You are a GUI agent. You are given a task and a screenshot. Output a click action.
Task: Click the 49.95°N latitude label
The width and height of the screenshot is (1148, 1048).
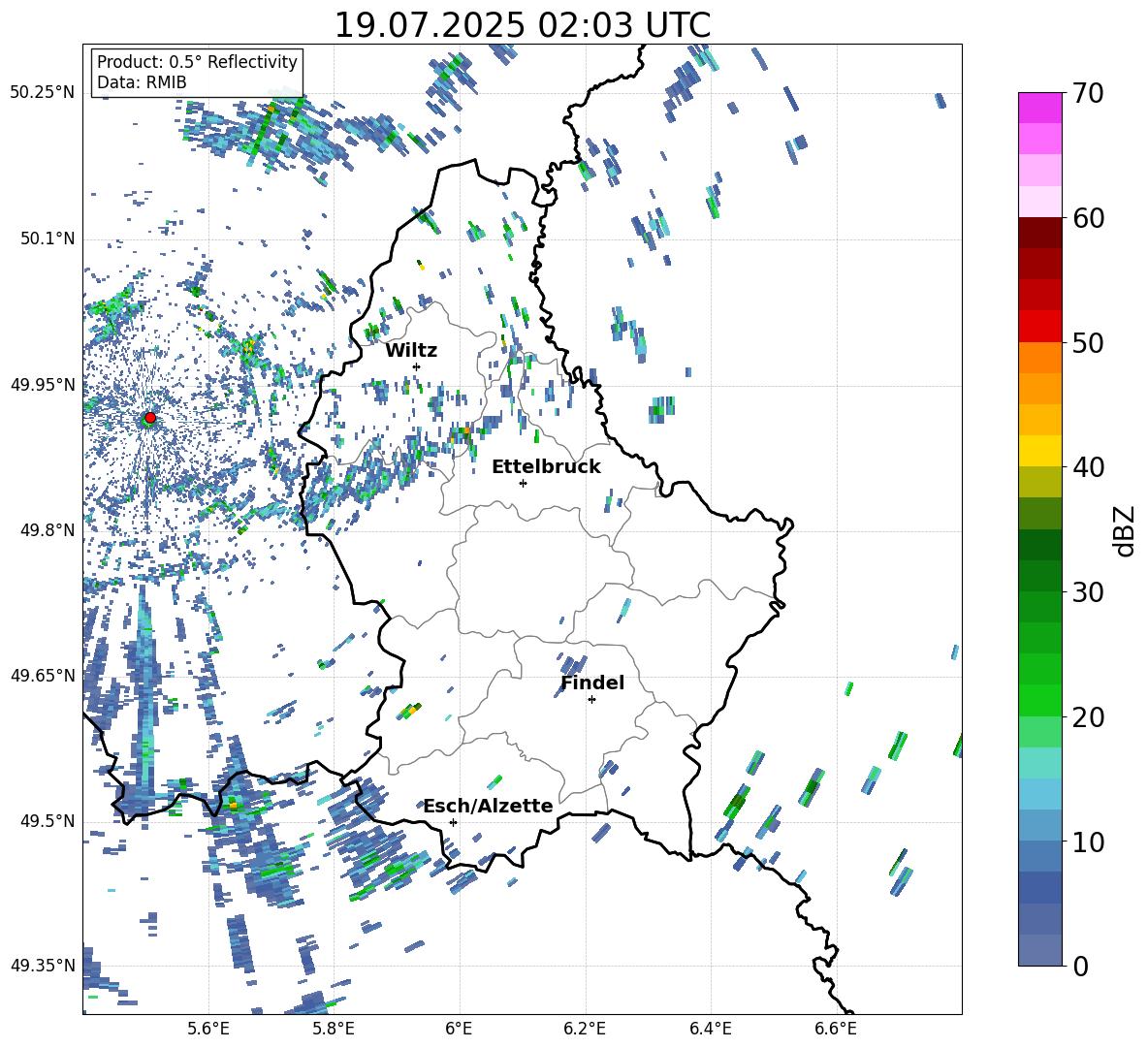[x=43, y=384]
